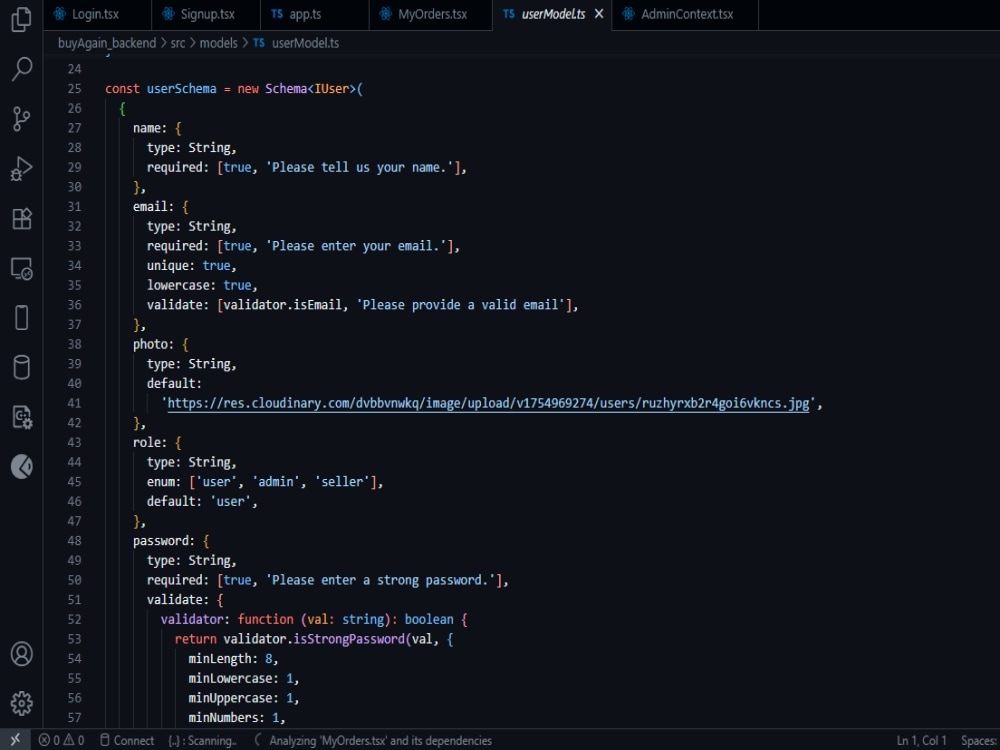Click the 'Please enter your email.' string
The height and width of the screenshot is (750, 1000).
(x=356, y=246)
